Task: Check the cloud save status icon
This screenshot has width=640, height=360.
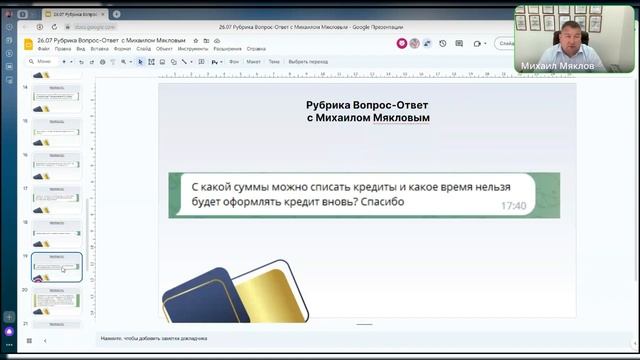Action: pyautogui.click(x=217, y=41)
